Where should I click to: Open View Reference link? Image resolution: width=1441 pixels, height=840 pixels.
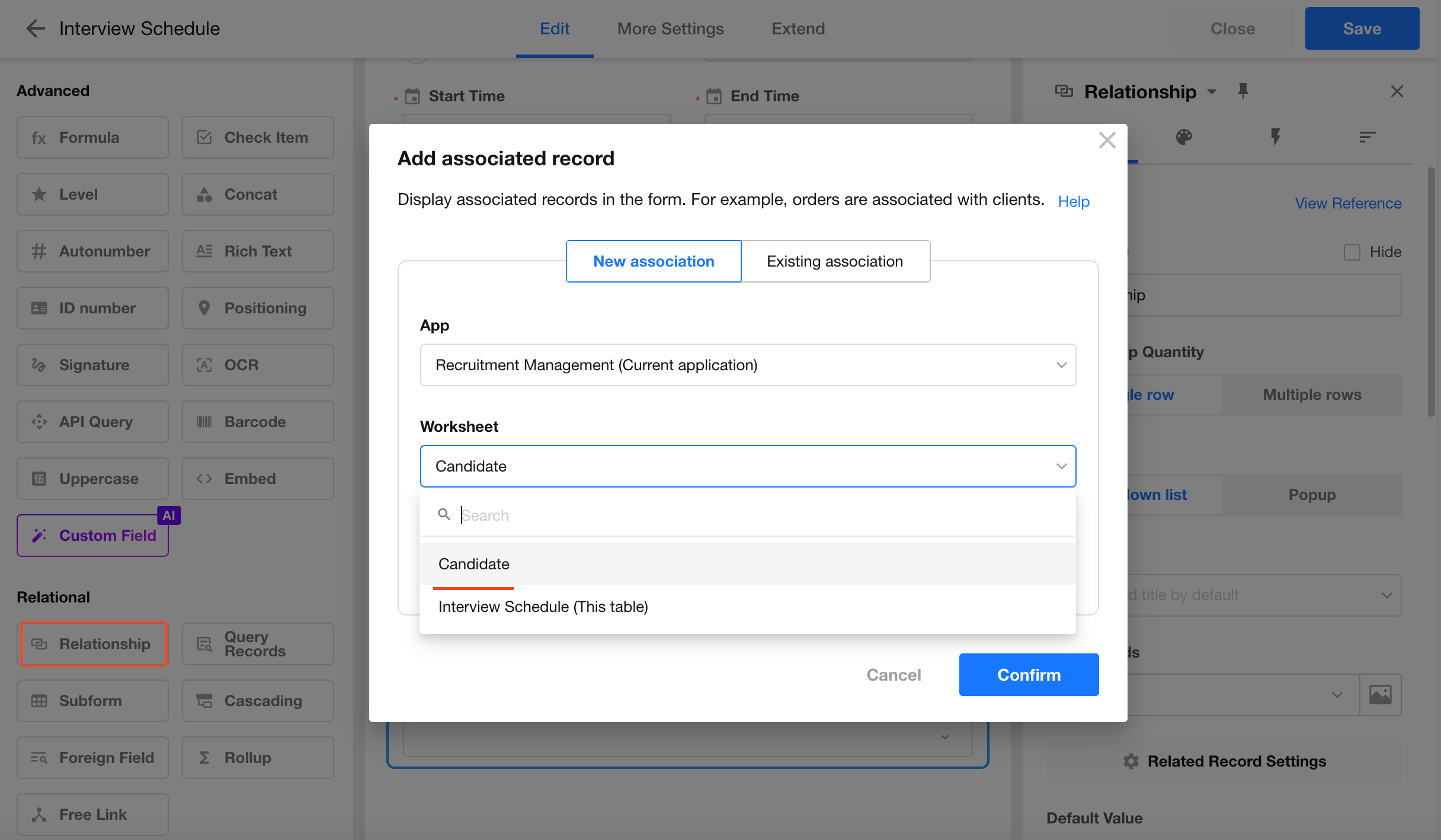(1348, 203)
